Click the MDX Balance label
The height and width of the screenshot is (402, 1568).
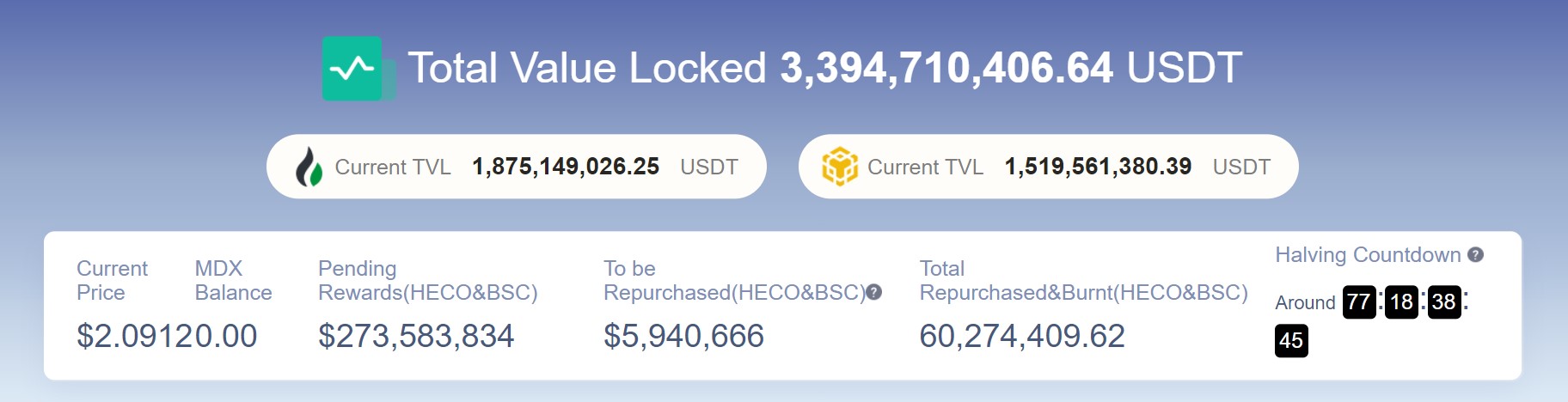pos(233,281)
